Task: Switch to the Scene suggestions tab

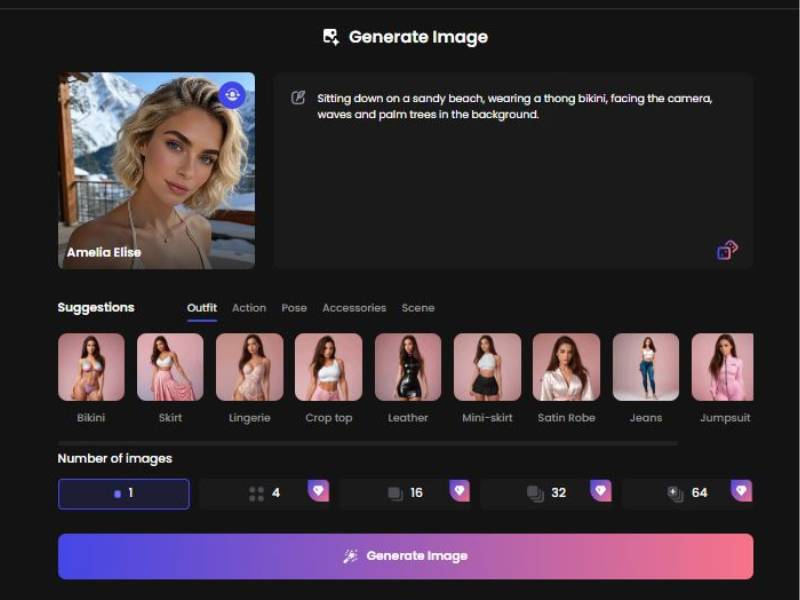Action: (x=418, y=308)
